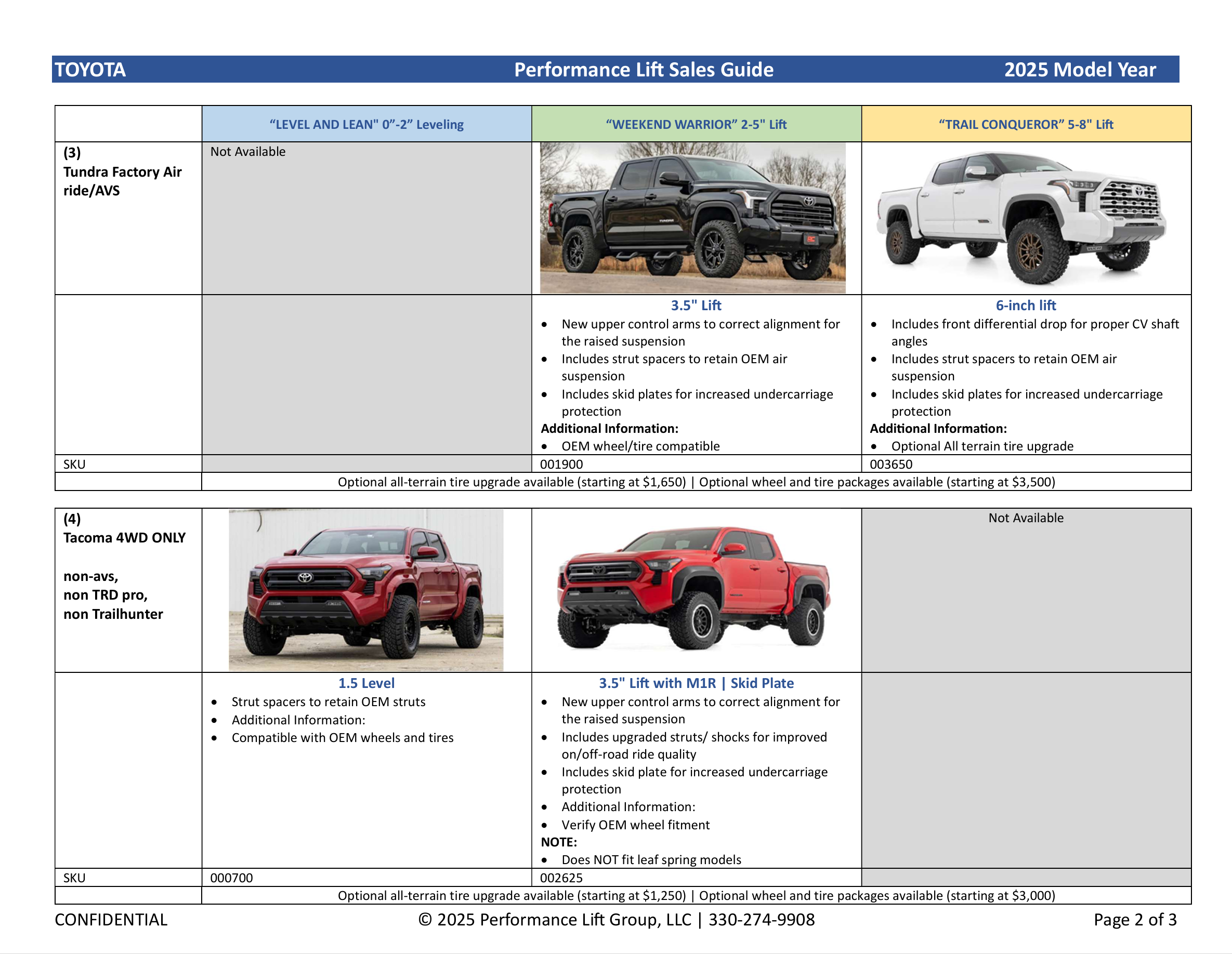Click the black Tundra 3.5" lift photo

[692, 218]
